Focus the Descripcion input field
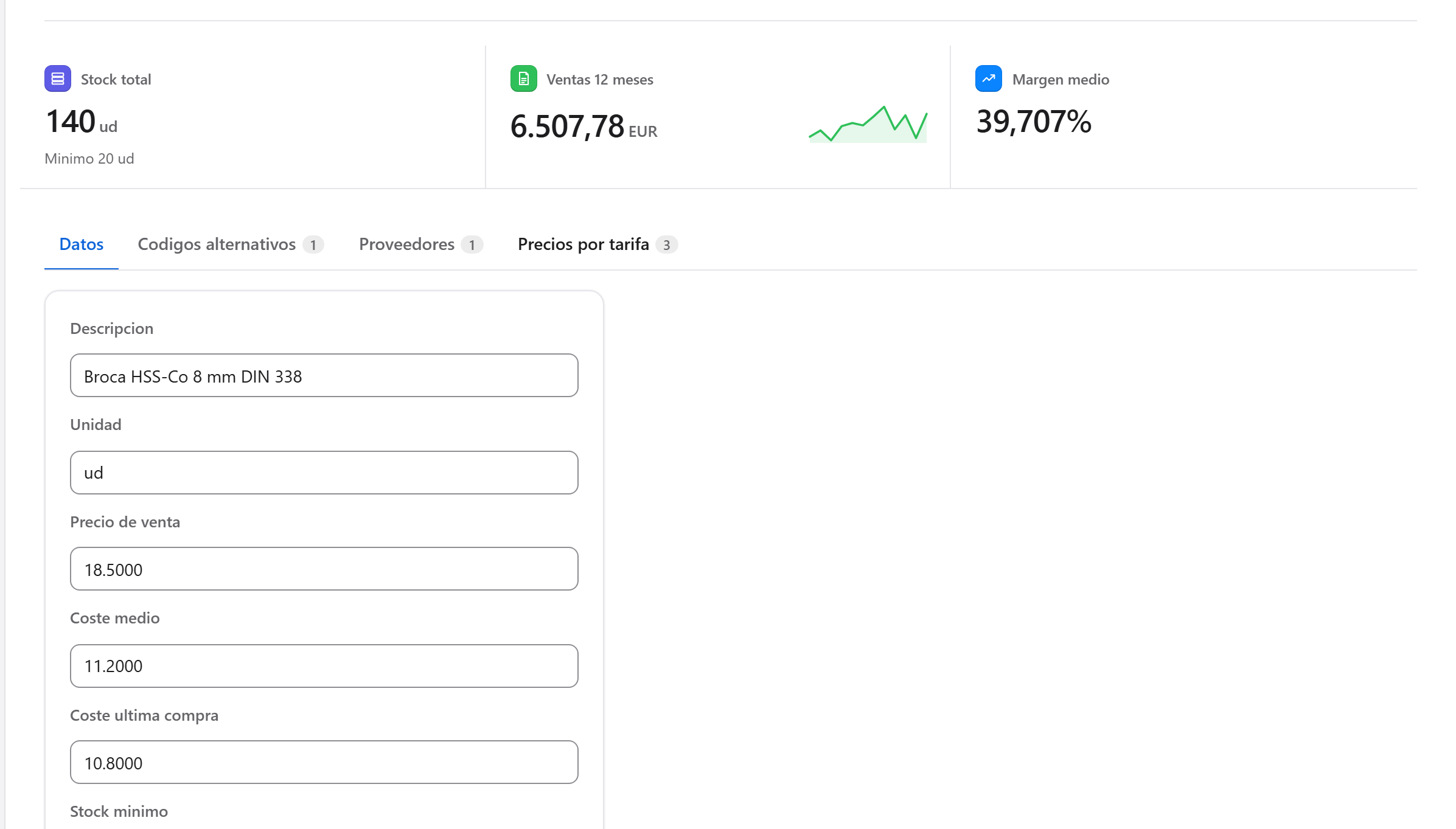Image resolution: width=1456 pixels, height=829 pixels. 324,375
